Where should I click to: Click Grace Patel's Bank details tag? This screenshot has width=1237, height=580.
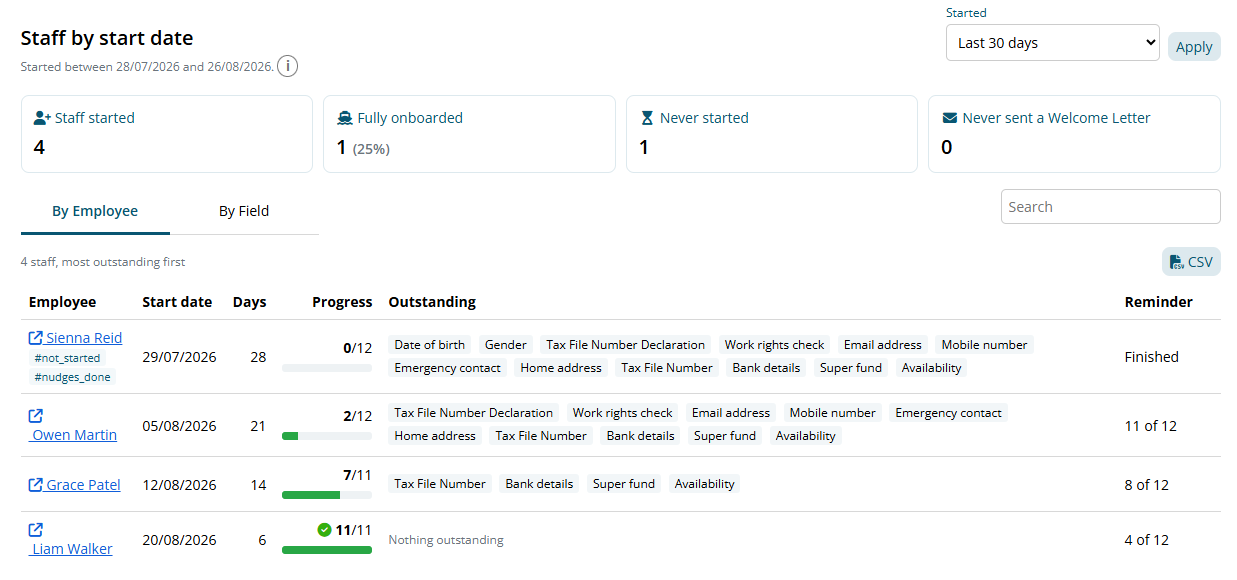click(540, 484)
